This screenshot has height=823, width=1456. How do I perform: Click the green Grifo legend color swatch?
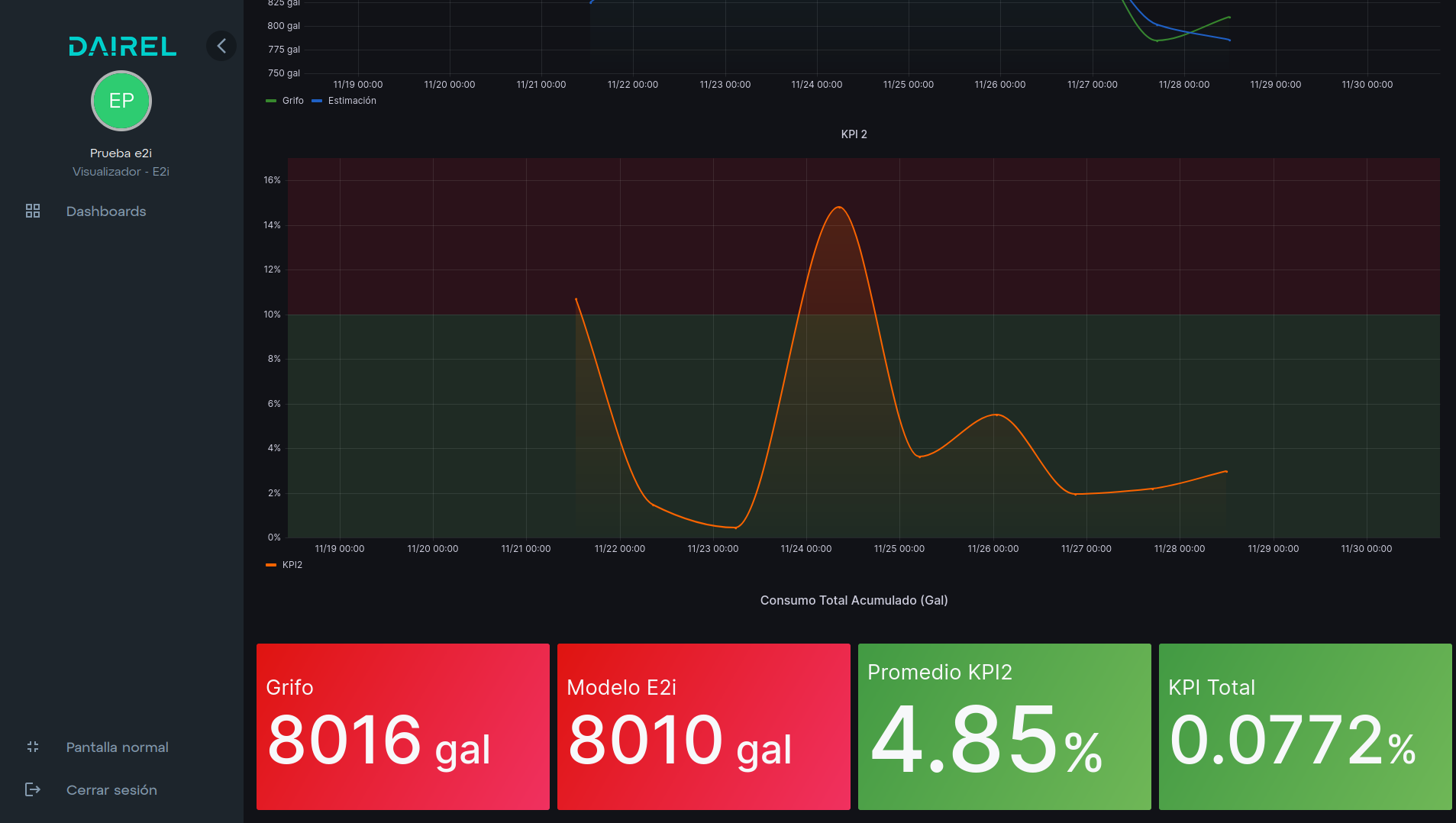point(271,101)
